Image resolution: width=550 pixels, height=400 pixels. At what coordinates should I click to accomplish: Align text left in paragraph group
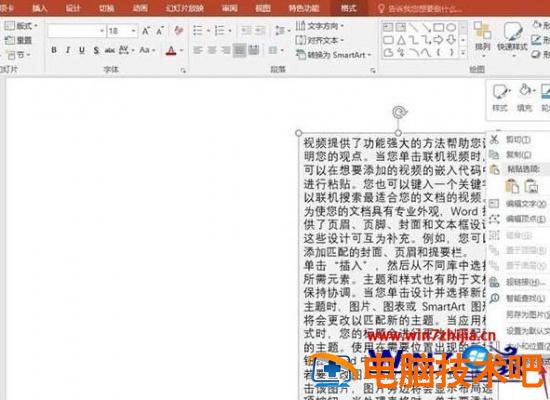(198, 50)
